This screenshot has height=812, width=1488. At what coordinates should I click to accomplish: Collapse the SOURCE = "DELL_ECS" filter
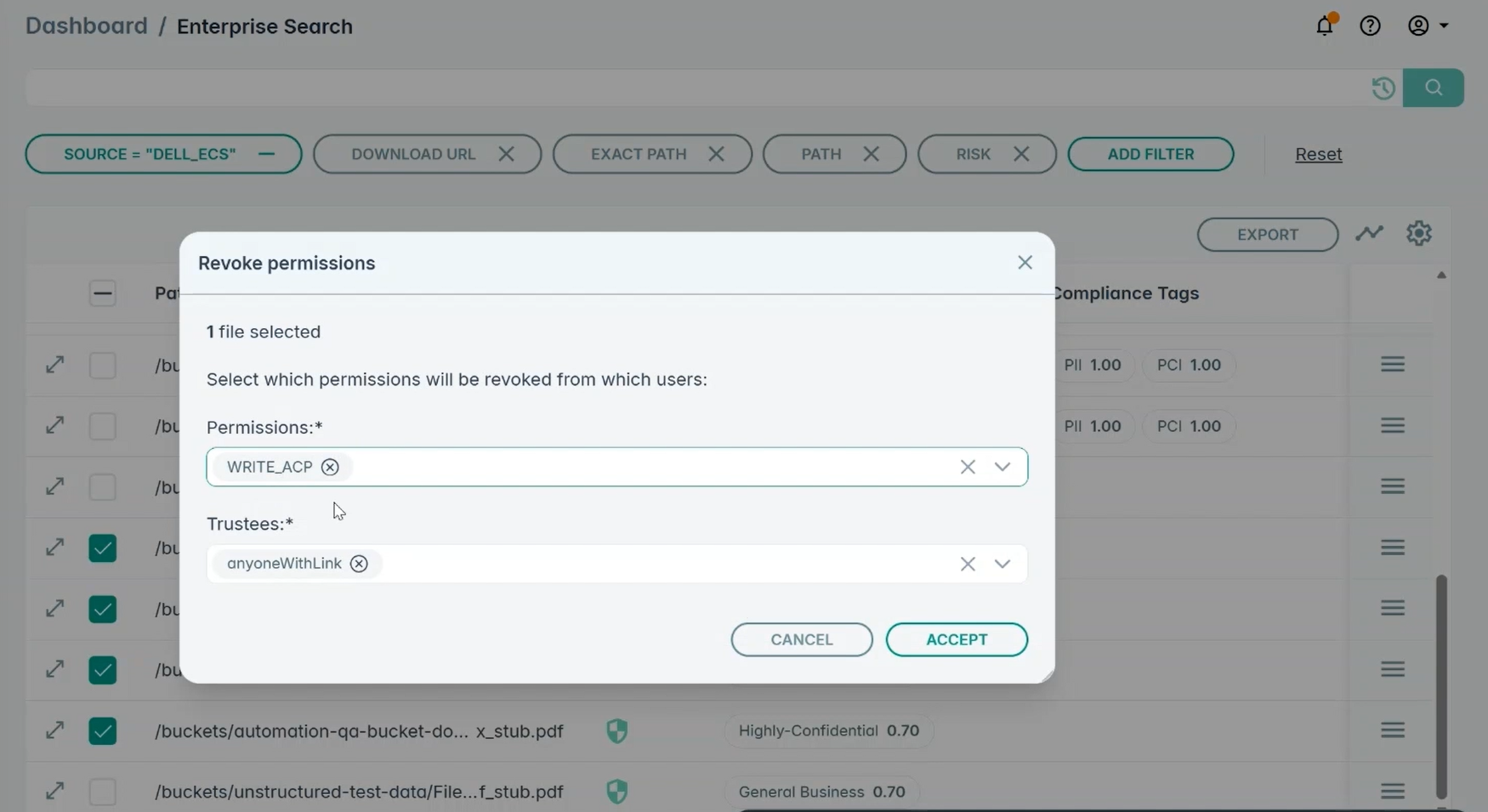266,154
